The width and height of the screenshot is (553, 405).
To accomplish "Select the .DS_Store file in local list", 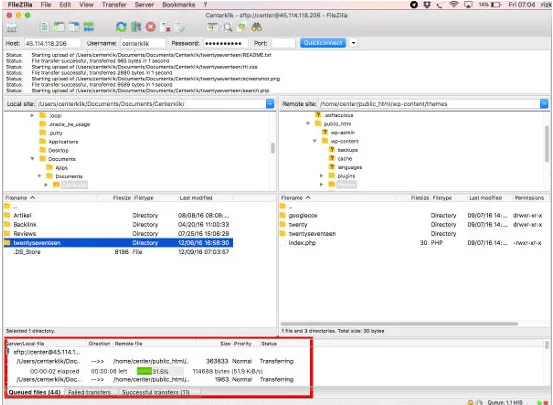I will tap(118, 252).
